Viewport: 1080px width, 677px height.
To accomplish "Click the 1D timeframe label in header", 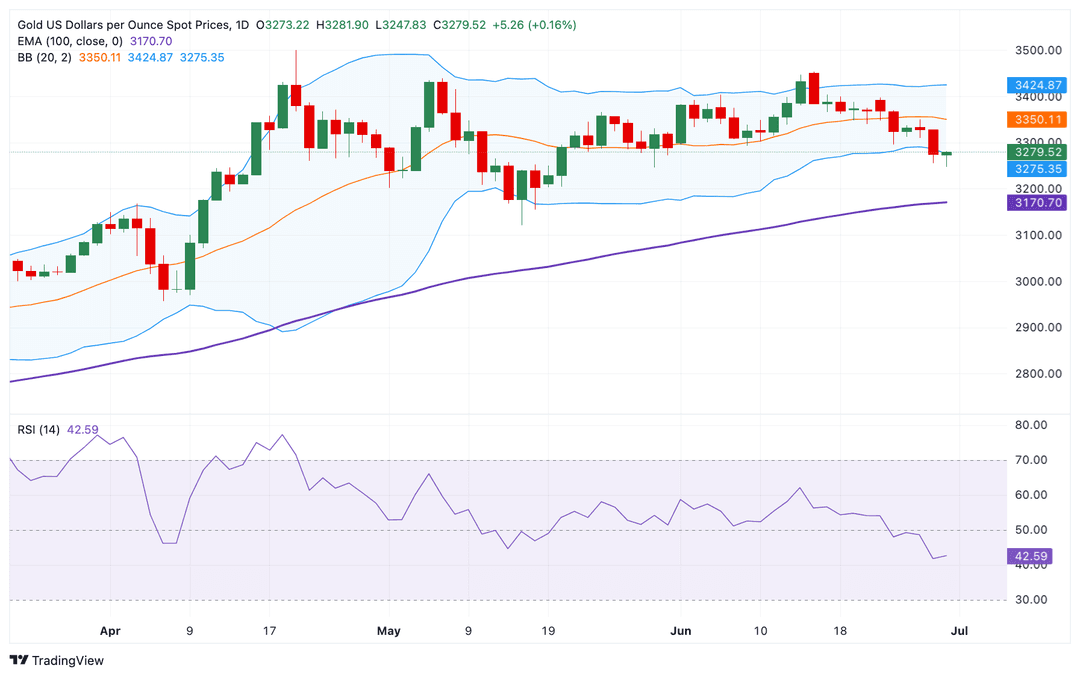I will coord(242,25).
